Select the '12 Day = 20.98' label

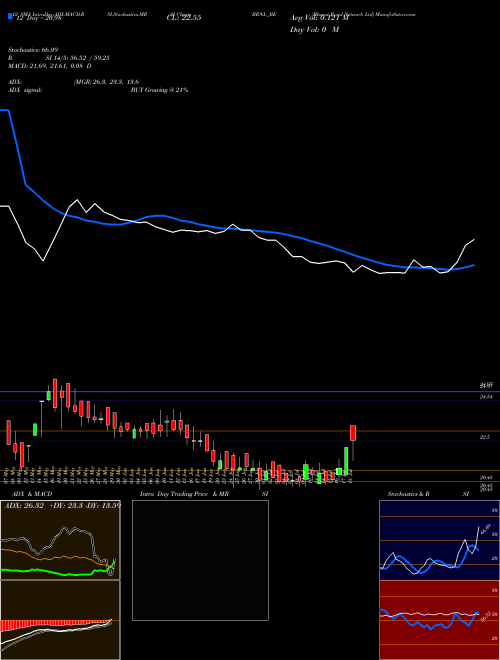click(38, 18)
